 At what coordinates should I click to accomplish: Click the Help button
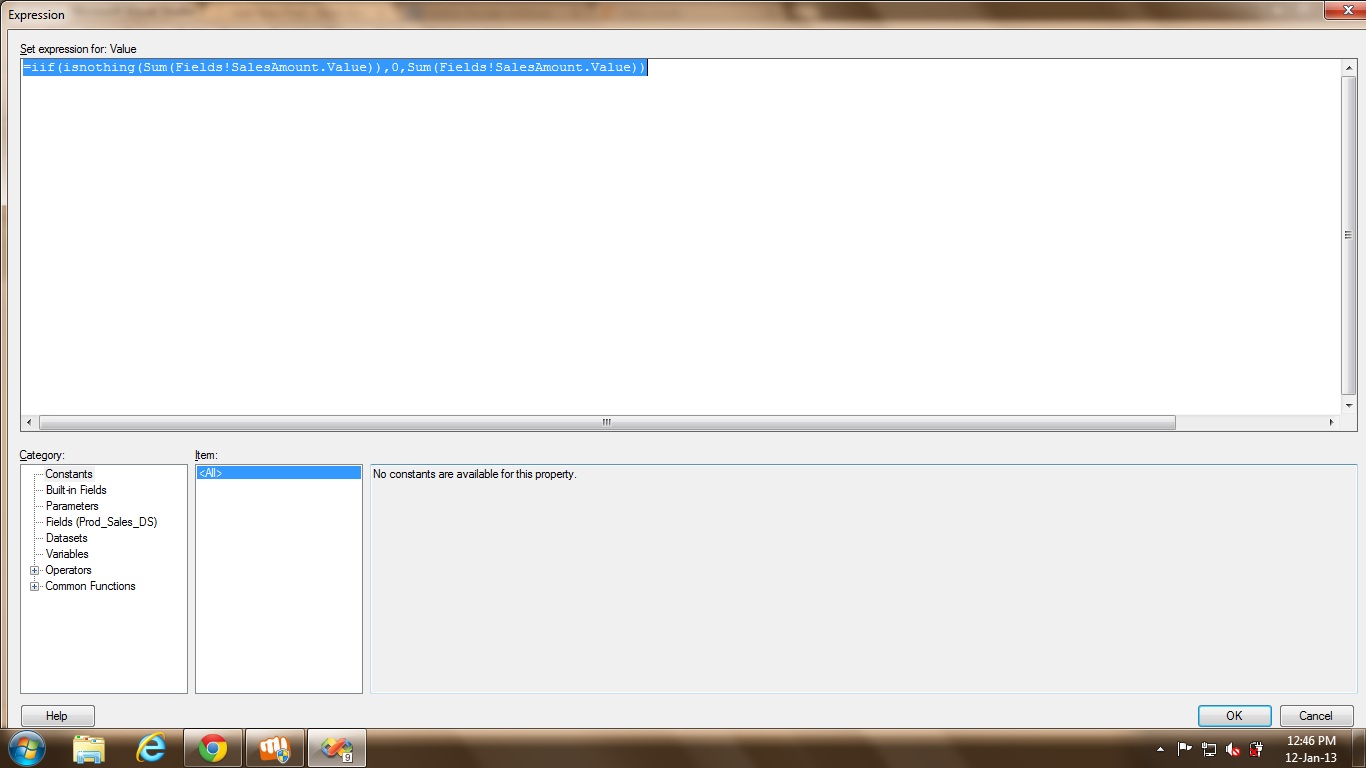point(57,715)
